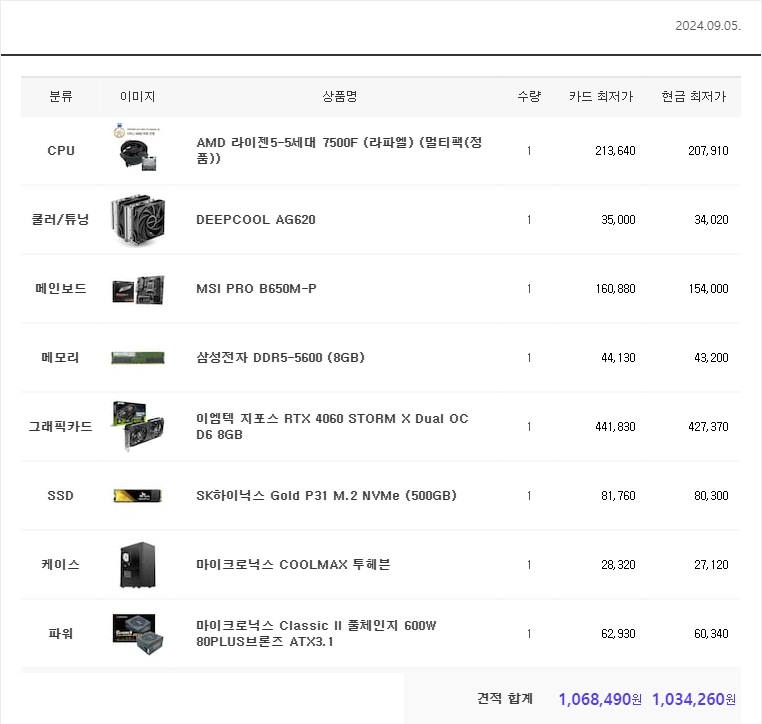Click the 1,068,490원 card total price
The image size is (762, 724).
600,699
